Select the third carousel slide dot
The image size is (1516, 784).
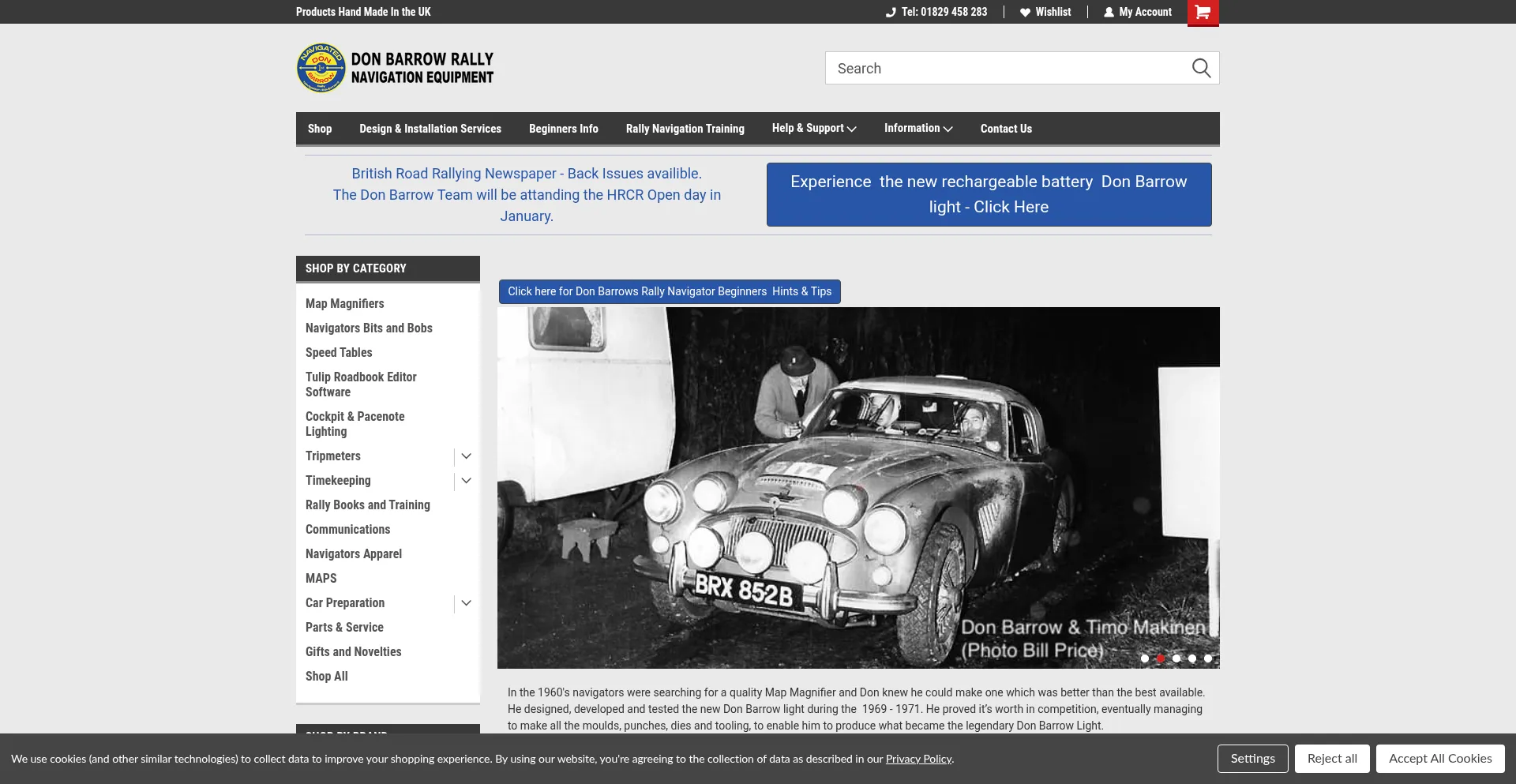[1176, 658]
